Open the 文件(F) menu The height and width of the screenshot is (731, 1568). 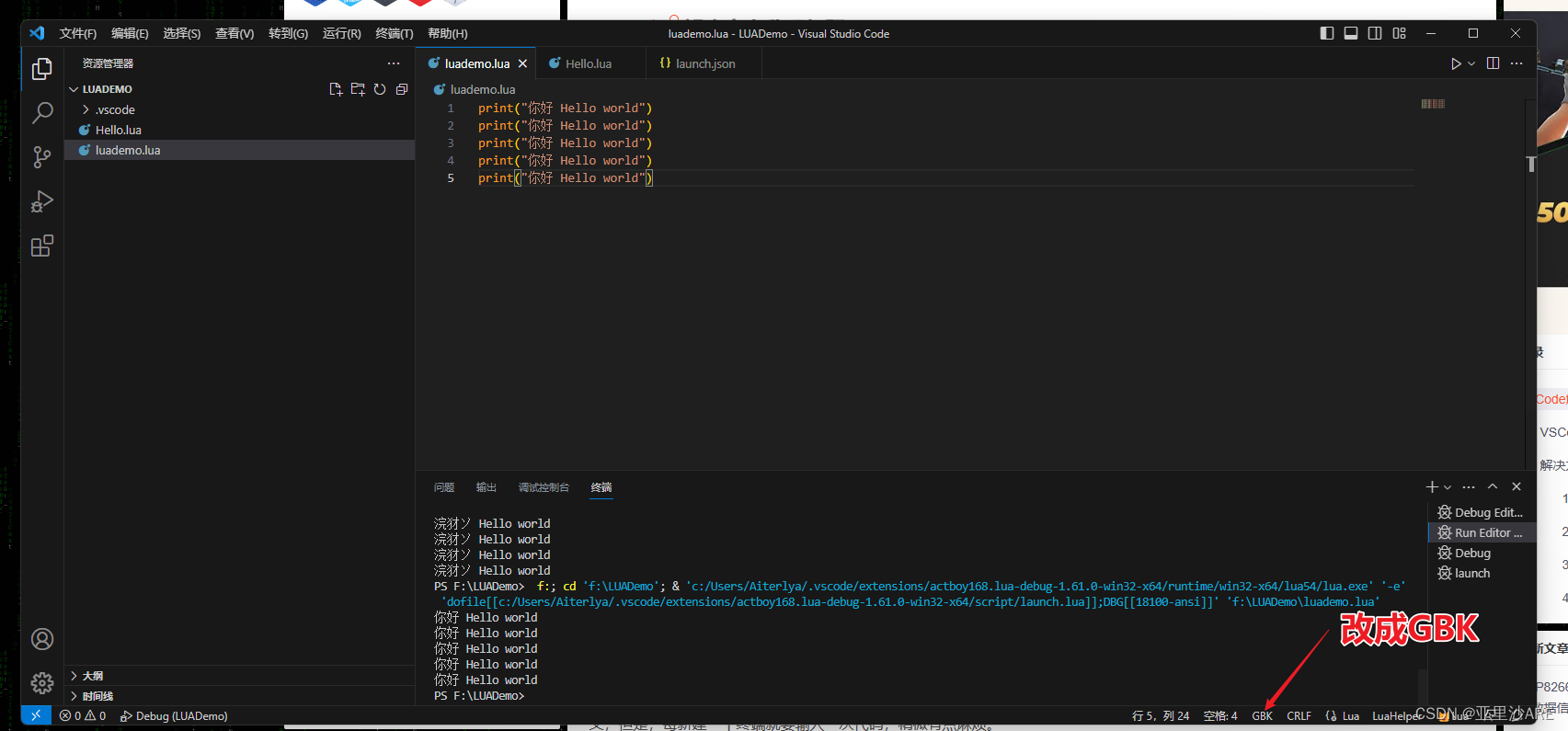tap(78, 33)
